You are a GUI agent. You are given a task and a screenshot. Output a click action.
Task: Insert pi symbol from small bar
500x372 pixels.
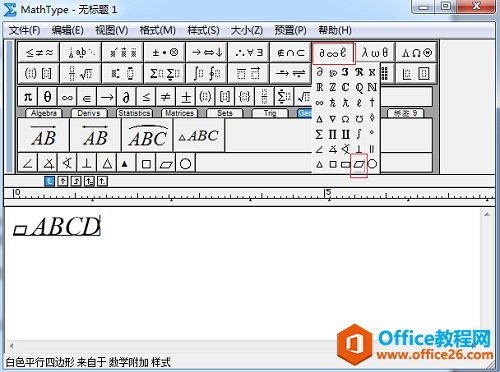(28, 97)
